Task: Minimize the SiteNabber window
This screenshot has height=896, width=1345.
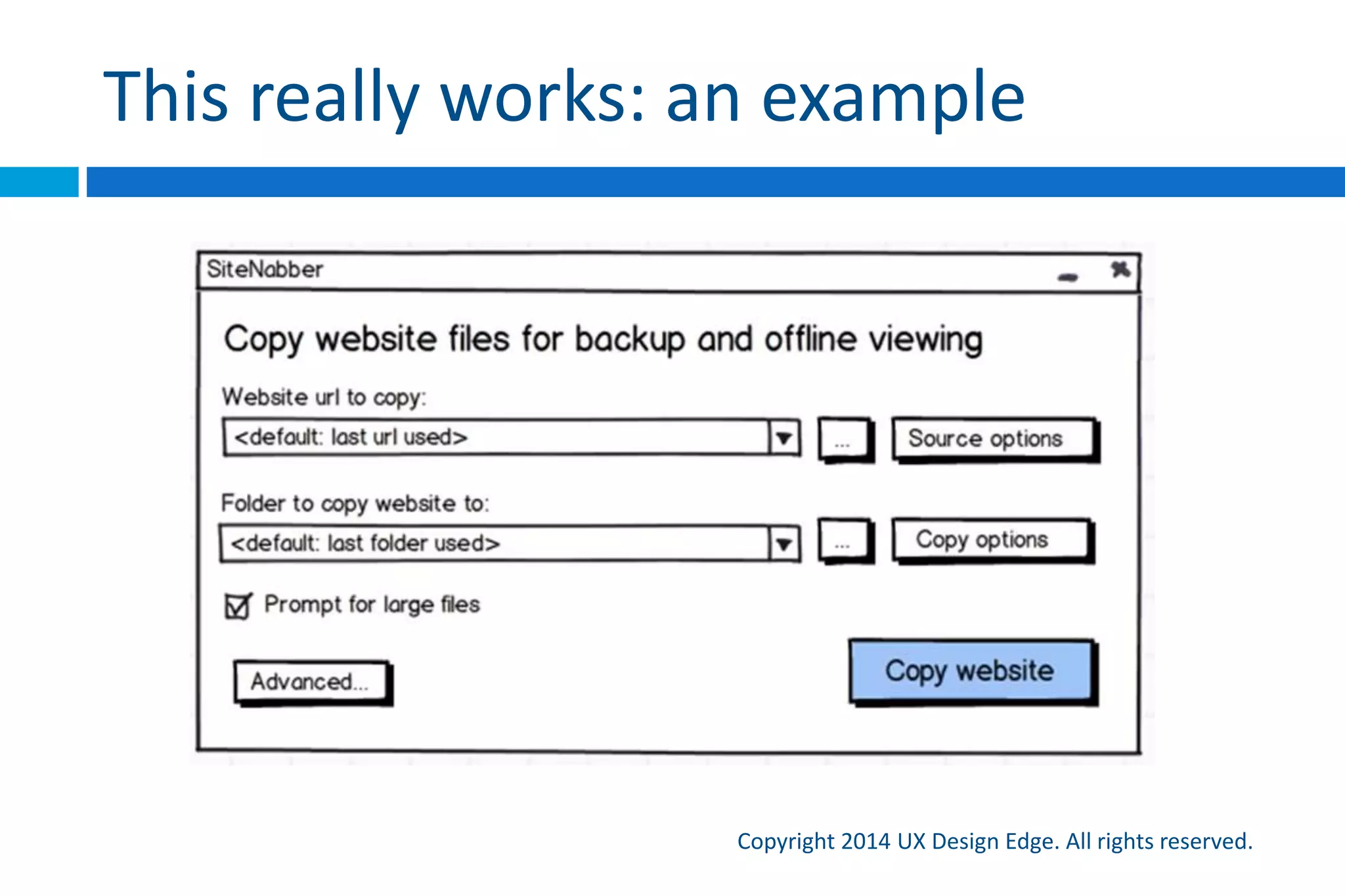Action: pyautogui.click(x=1069, y=278)
